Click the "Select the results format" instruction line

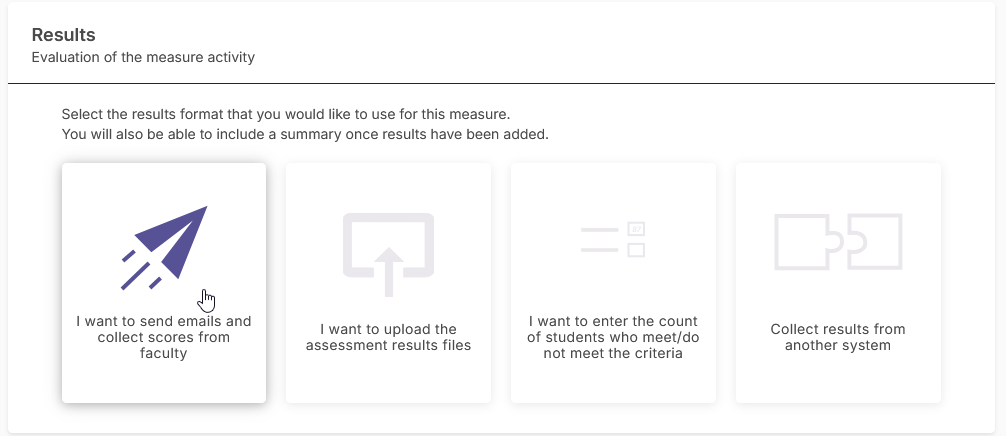click(x=286, y=115)
